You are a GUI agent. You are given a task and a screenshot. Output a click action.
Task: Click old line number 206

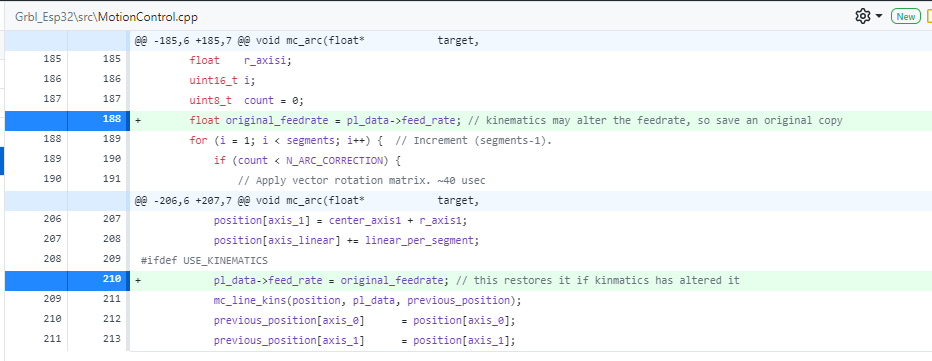(x=51, y=219)
